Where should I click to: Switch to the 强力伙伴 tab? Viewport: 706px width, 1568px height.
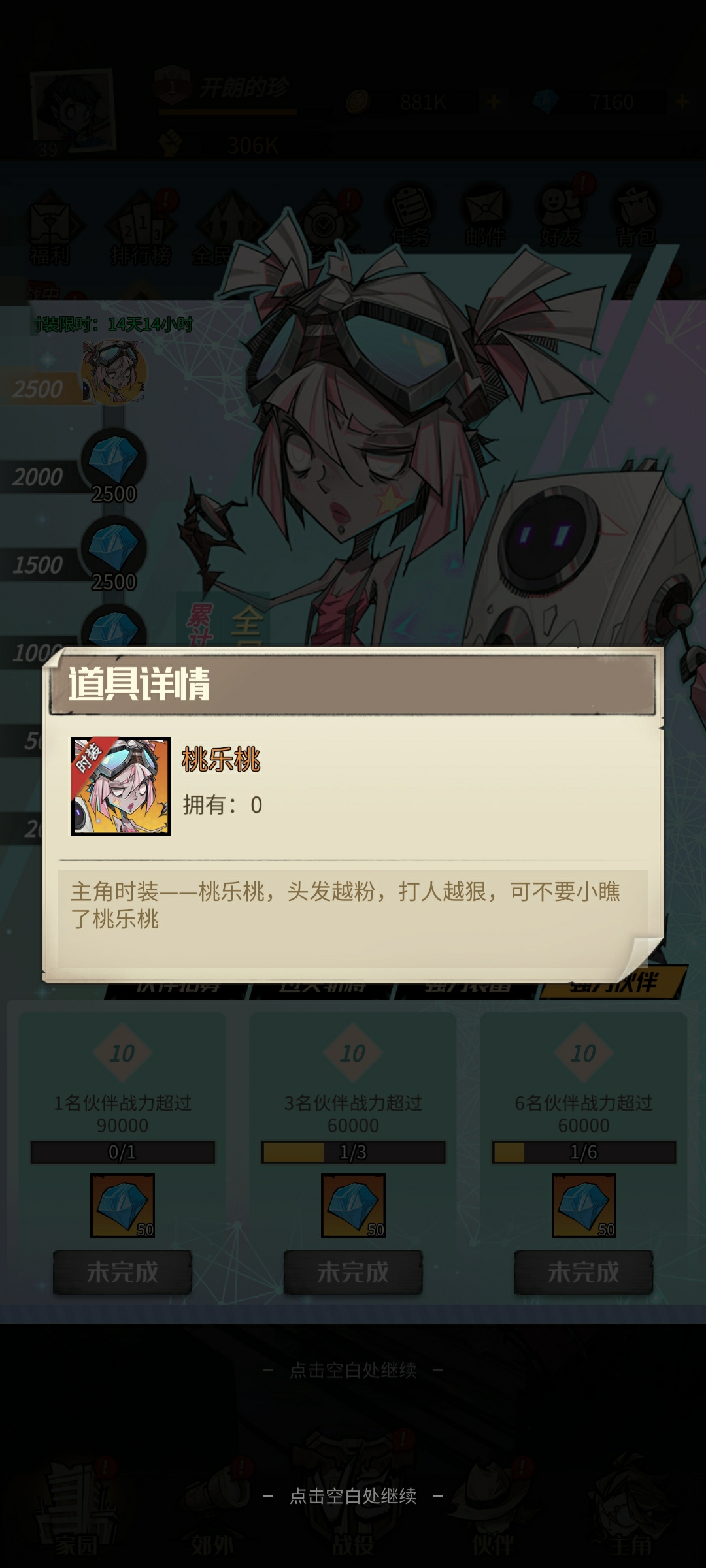(x=613, y=983)
